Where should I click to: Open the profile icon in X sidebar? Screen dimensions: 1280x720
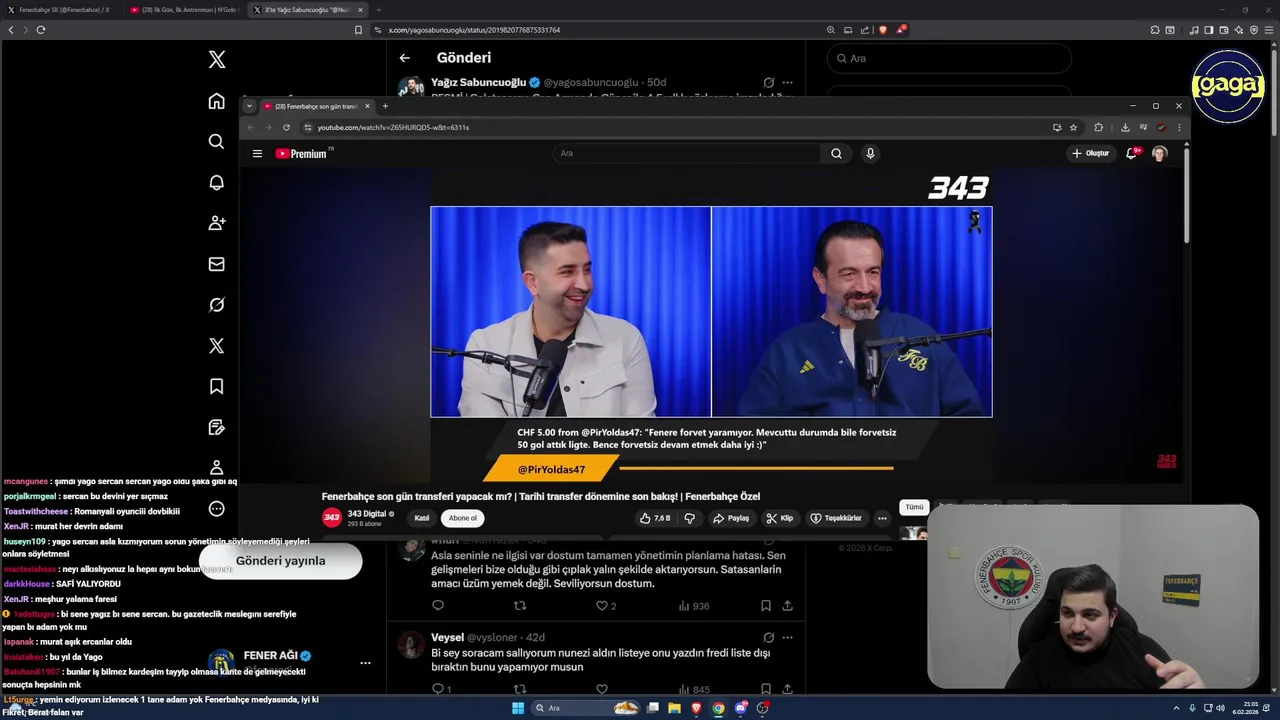click(x=216, y=468)
